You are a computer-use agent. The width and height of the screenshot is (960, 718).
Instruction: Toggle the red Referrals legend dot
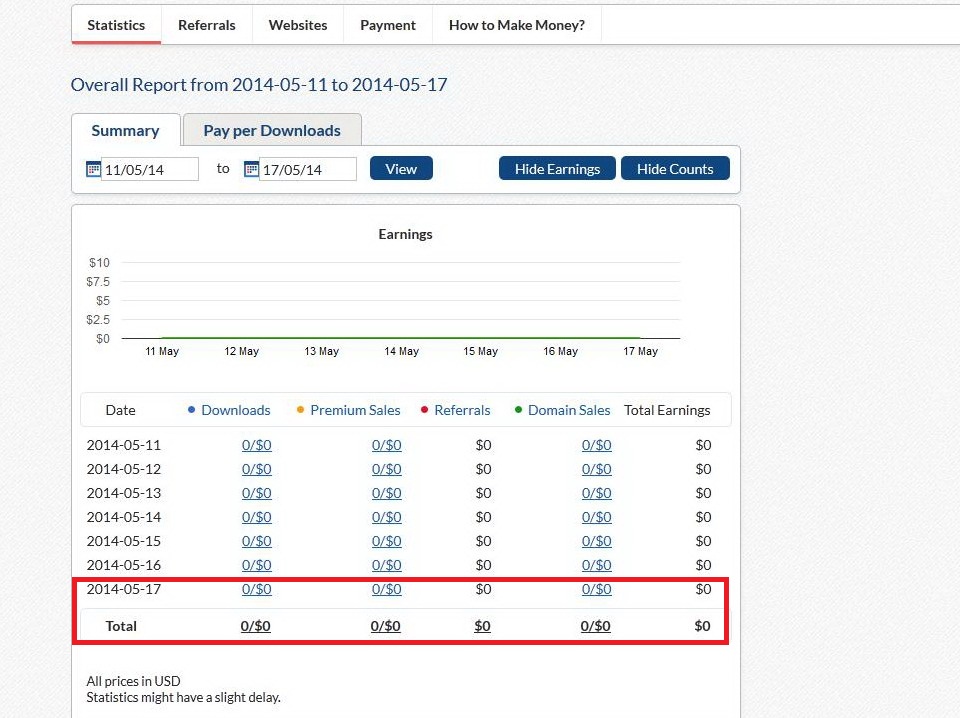(424, 410)
